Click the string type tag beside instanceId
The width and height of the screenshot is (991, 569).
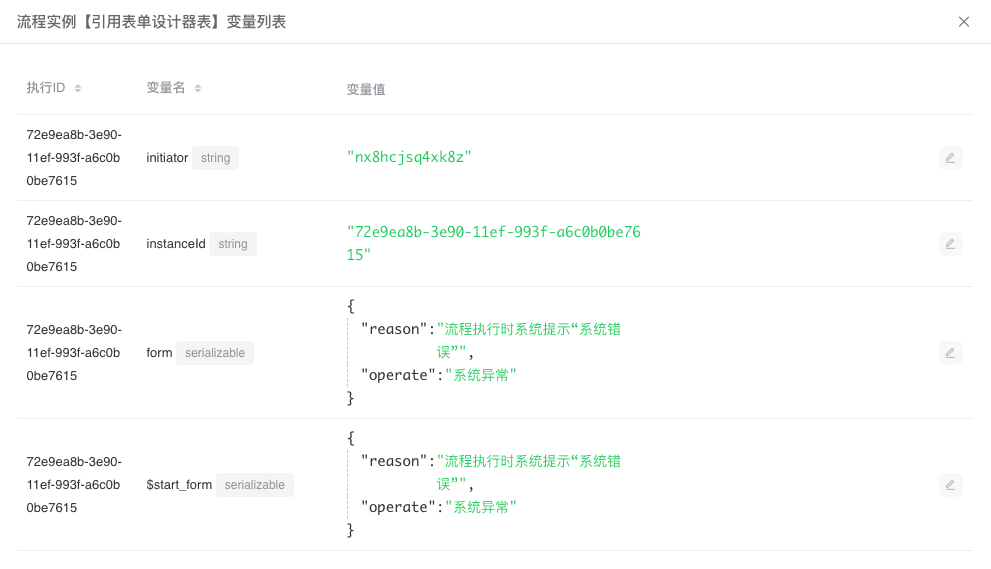[x=232, y=244]
